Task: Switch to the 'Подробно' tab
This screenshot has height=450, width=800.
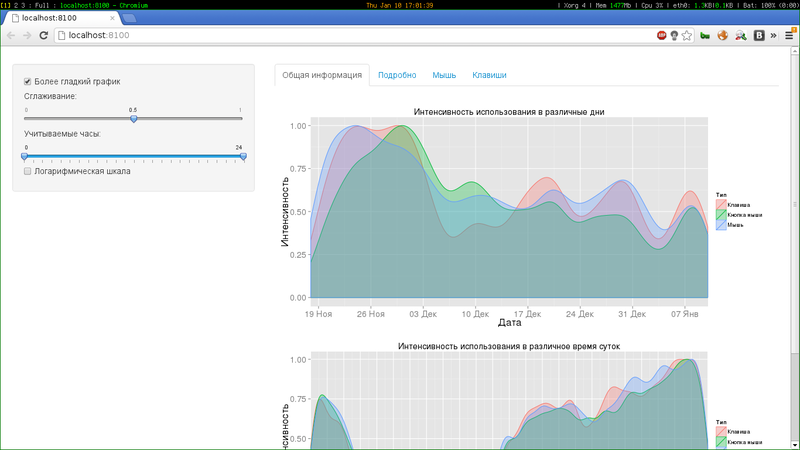Action: tap(397, 75)
